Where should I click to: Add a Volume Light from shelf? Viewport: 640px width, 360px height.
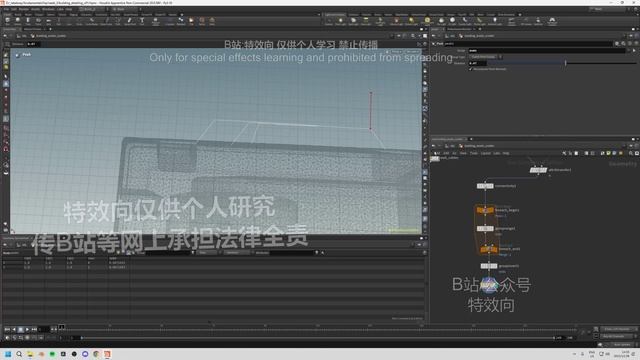pos(396,21)
